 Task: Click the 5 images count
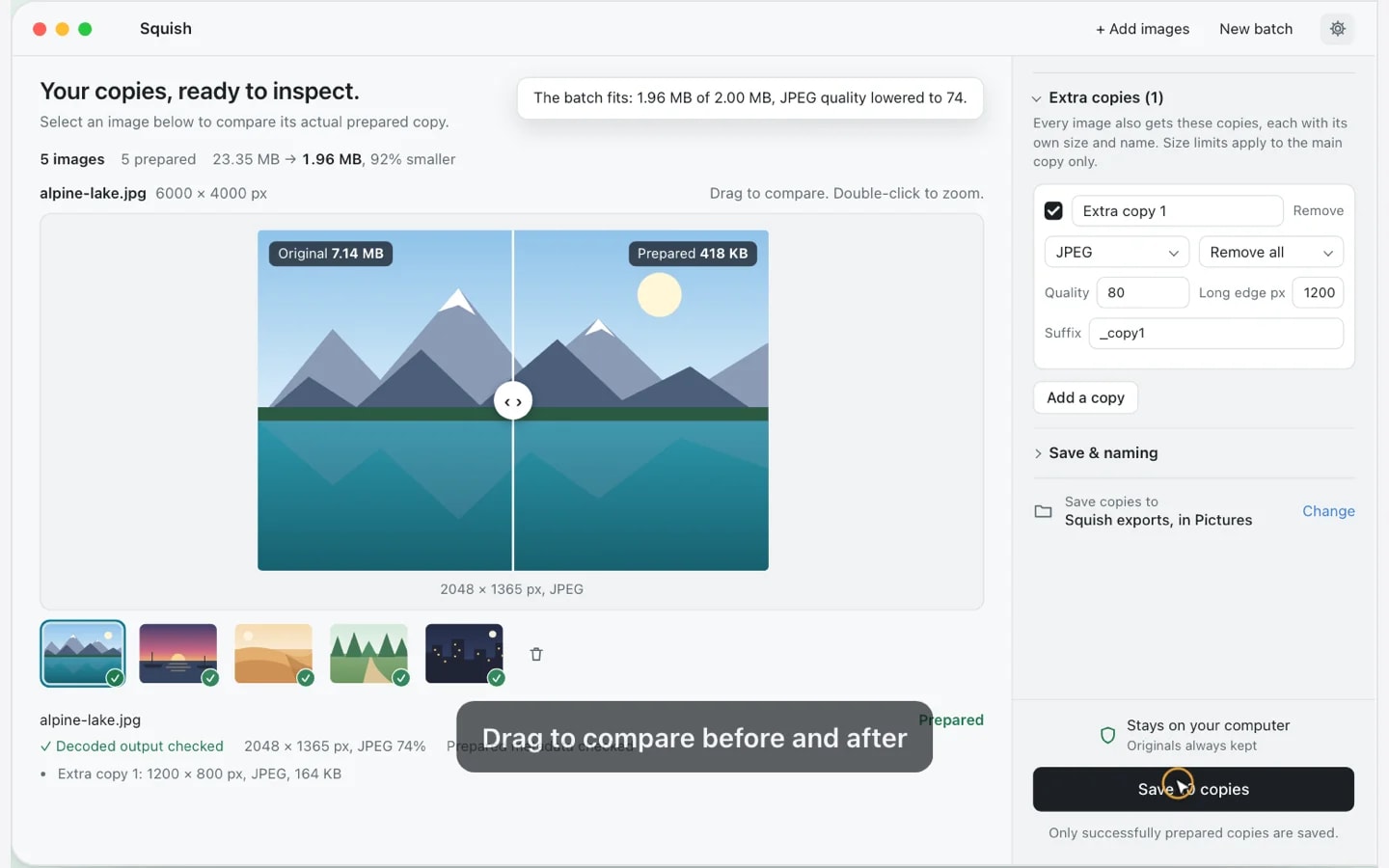(x=72, y=159)
